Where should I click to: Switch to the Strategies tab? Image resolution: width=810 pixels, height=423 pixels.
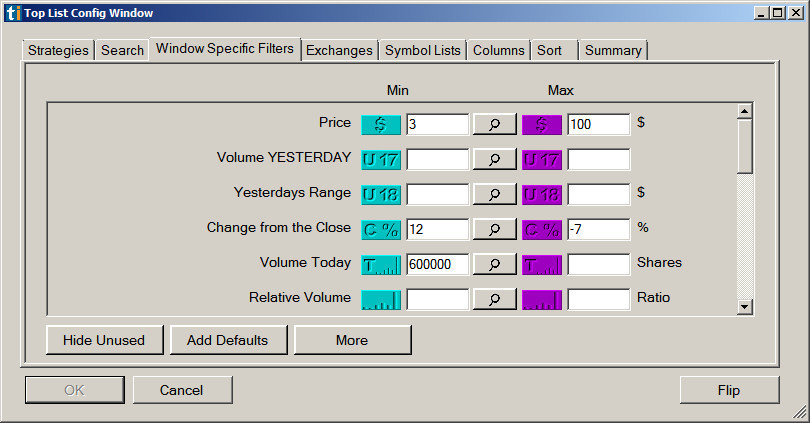coord(58,50)
